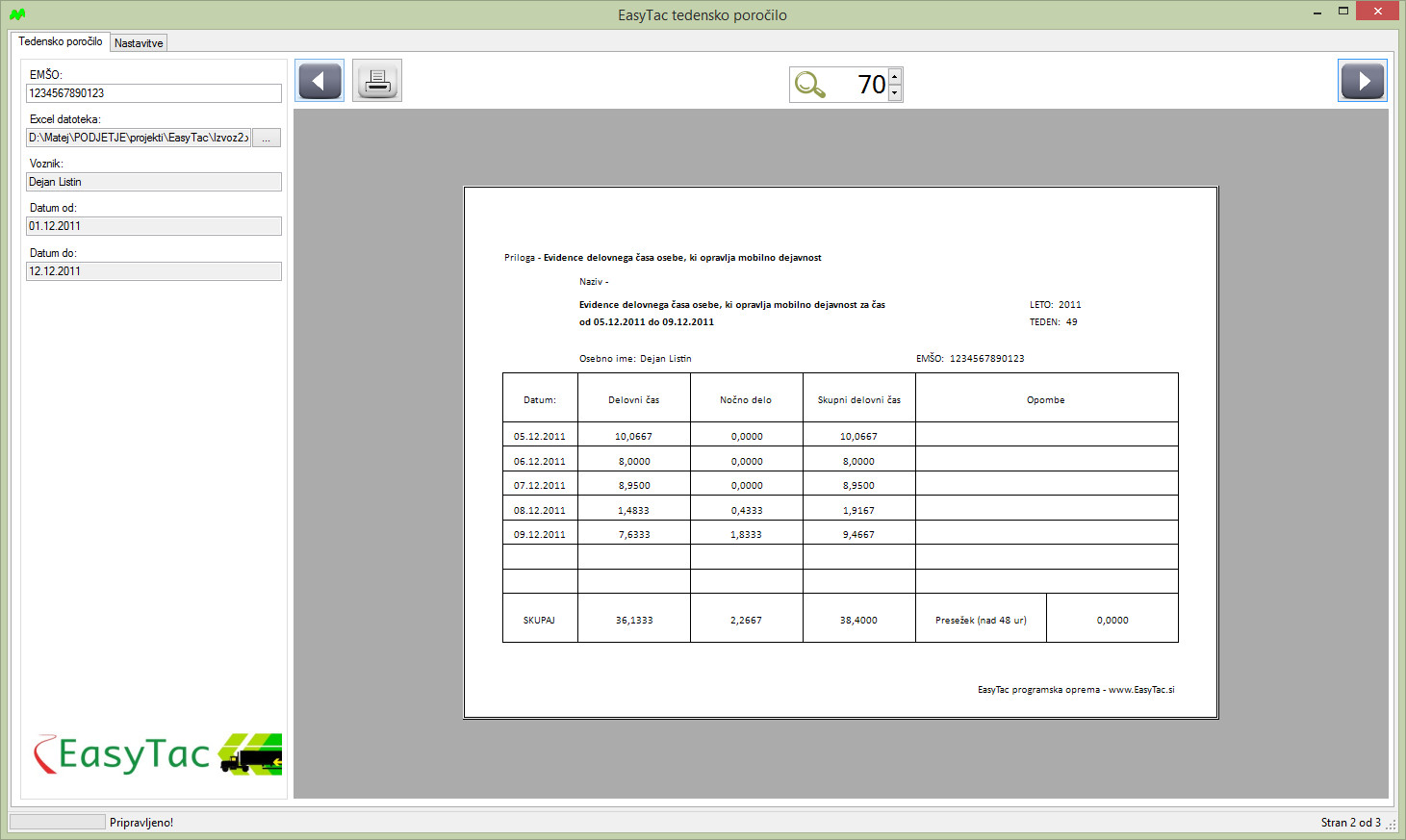Select the Datum od date field
The width and height of the screenshot is (1406, 840).
pyautogui.click(x=153, y=225)
